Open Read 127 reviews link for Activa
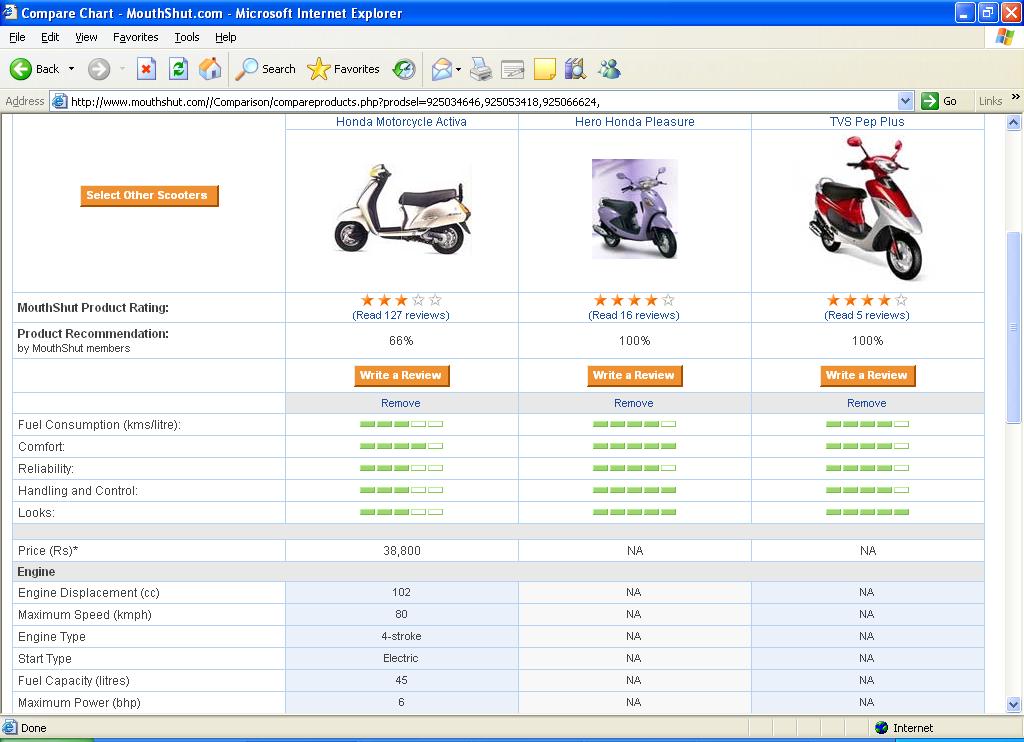 [x=401, y=315]
